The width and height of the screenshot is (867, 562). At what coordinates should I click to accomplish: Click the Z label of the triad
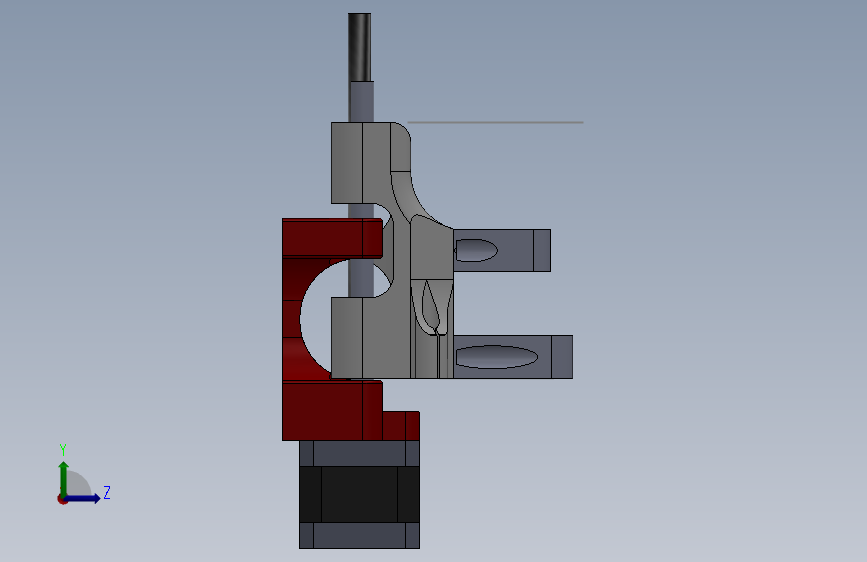pyautogui.click(x=107, y=492)
